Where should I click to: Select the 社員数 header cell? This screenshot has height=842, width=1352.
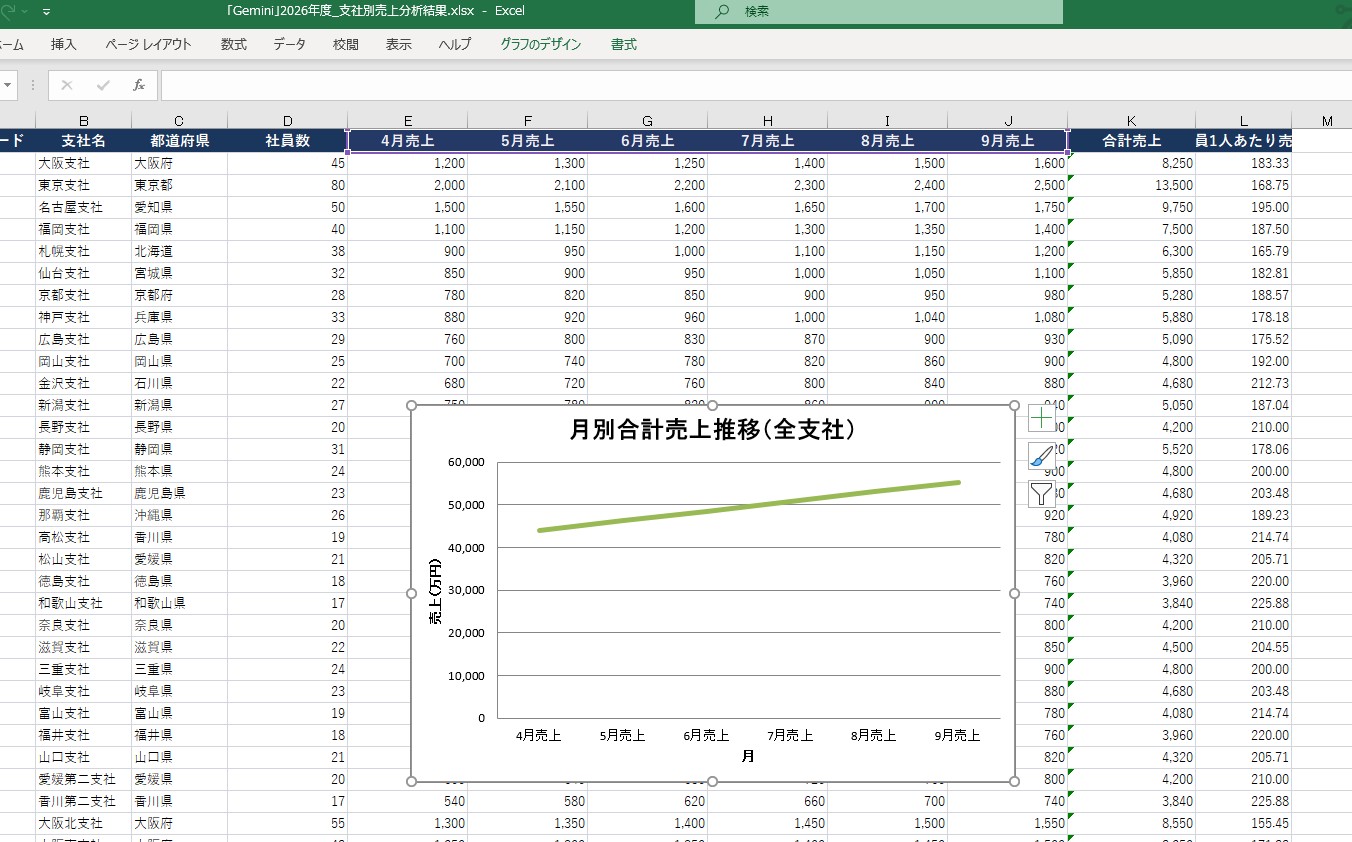(287, 141)
